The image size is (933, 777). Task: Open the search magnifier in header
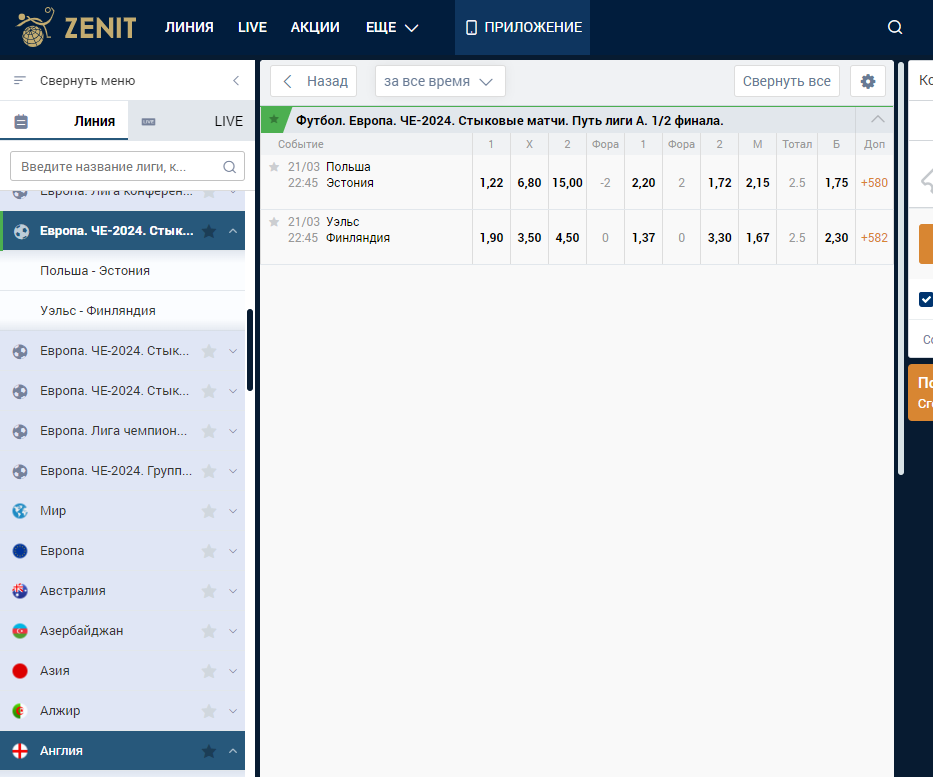(x=895, y=27)
